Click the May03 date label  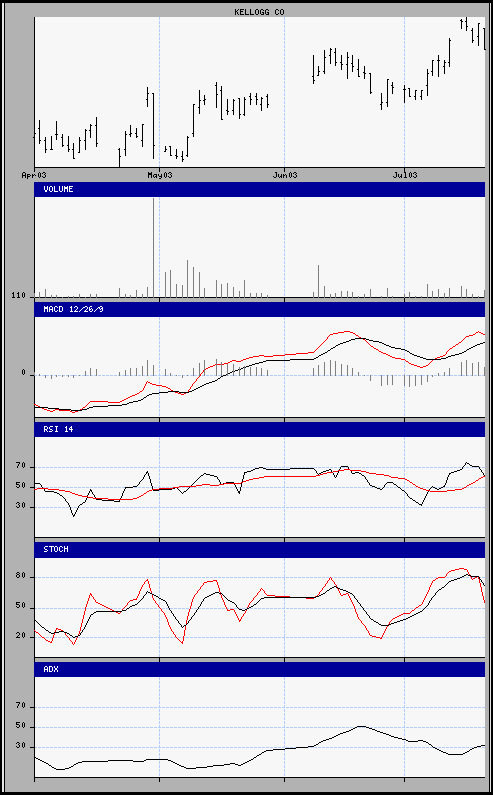coord(160,175)
